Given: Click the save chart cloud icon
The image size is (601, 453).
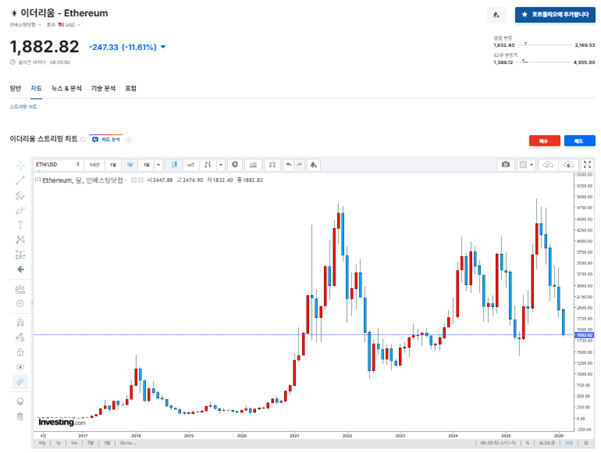Looking at the screenshot, I should click(568, 165).
